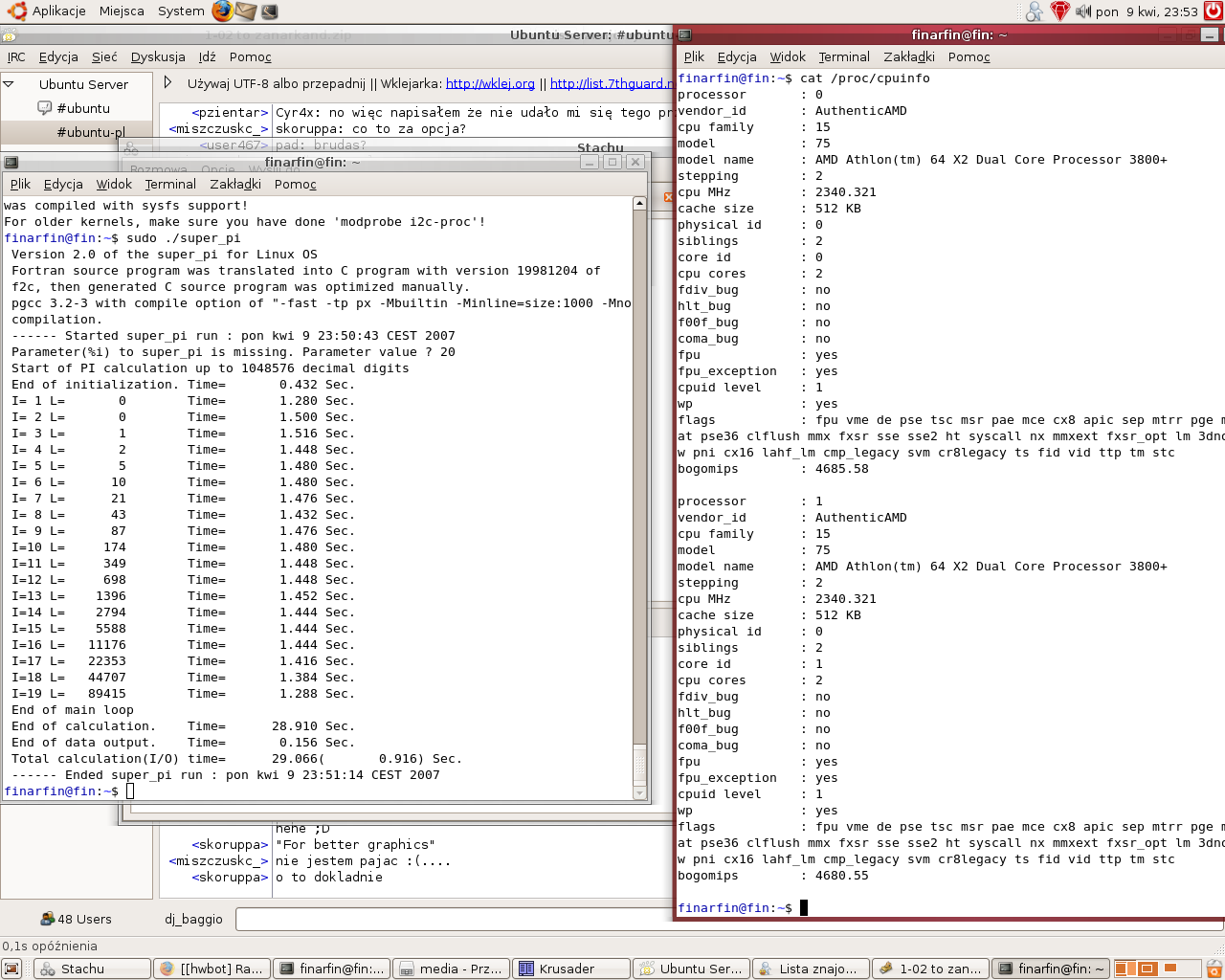Select the #ubuntu channel in XChat

82,108
